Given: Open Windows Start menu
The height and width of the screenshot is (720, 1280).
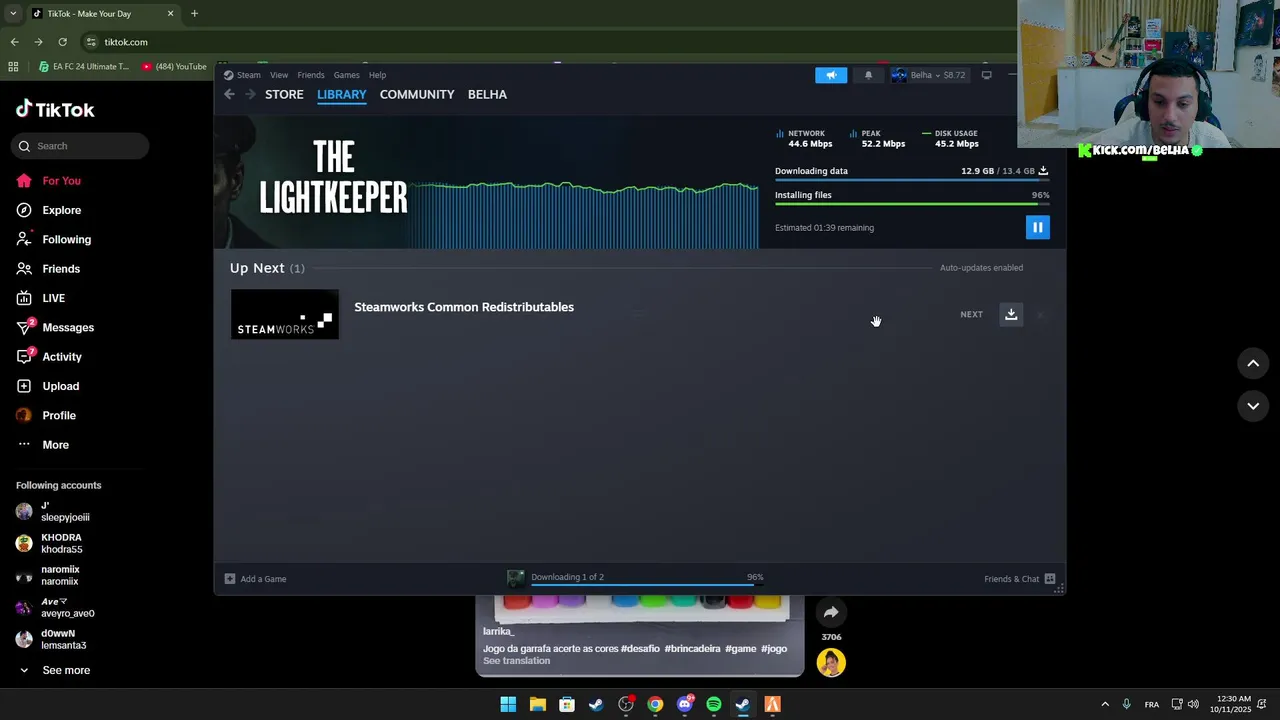Looking at the screenshot, I should 508,704.
